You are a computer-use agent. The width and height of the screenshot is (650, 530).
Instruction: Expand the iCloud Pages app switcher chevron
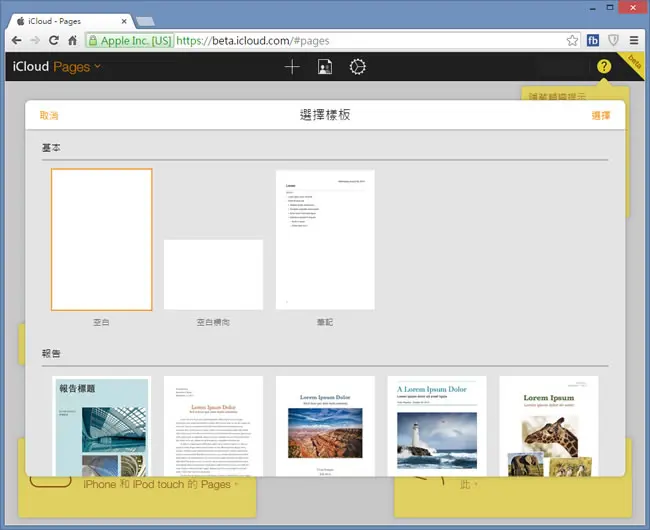click(x=97, y=66)
